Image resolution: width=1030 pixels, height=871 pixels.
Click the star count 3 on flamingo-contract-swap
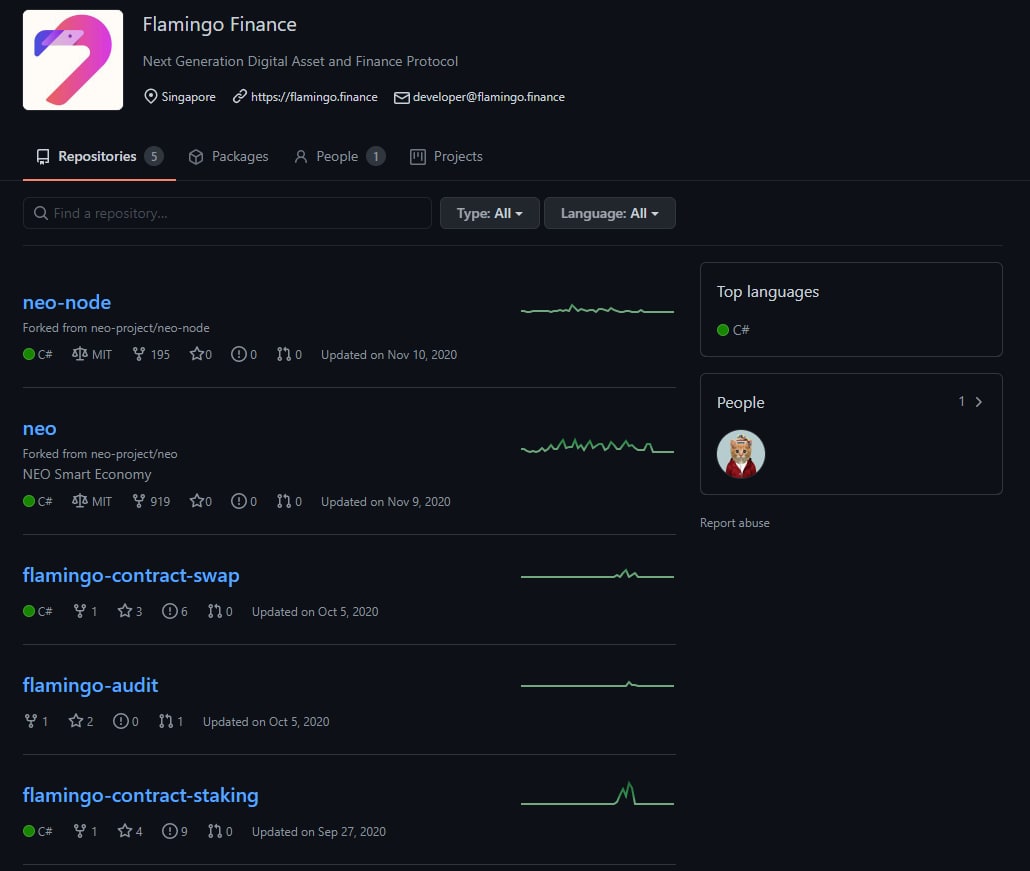(139, 612)
